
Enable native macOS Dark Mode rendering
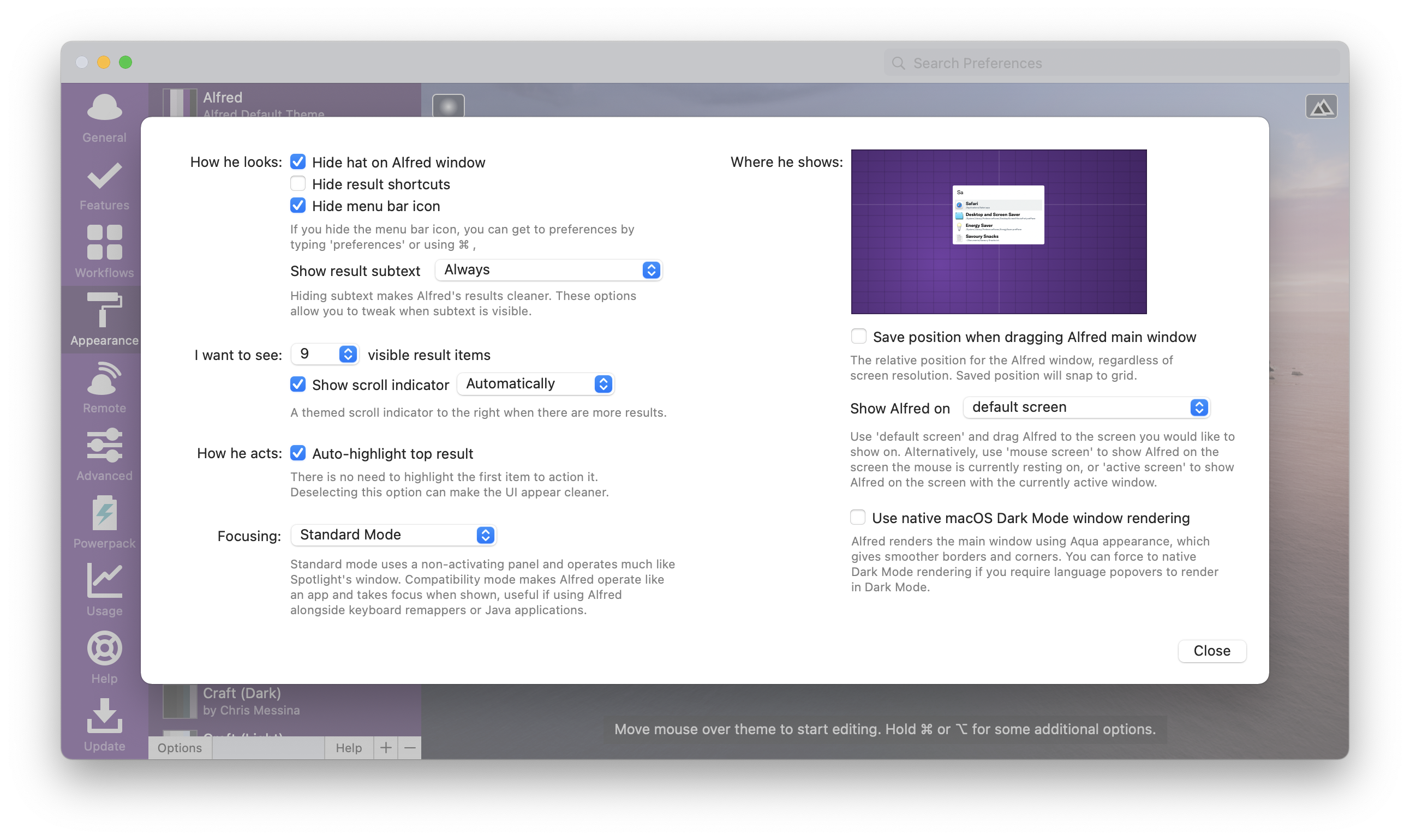[857, 518]
